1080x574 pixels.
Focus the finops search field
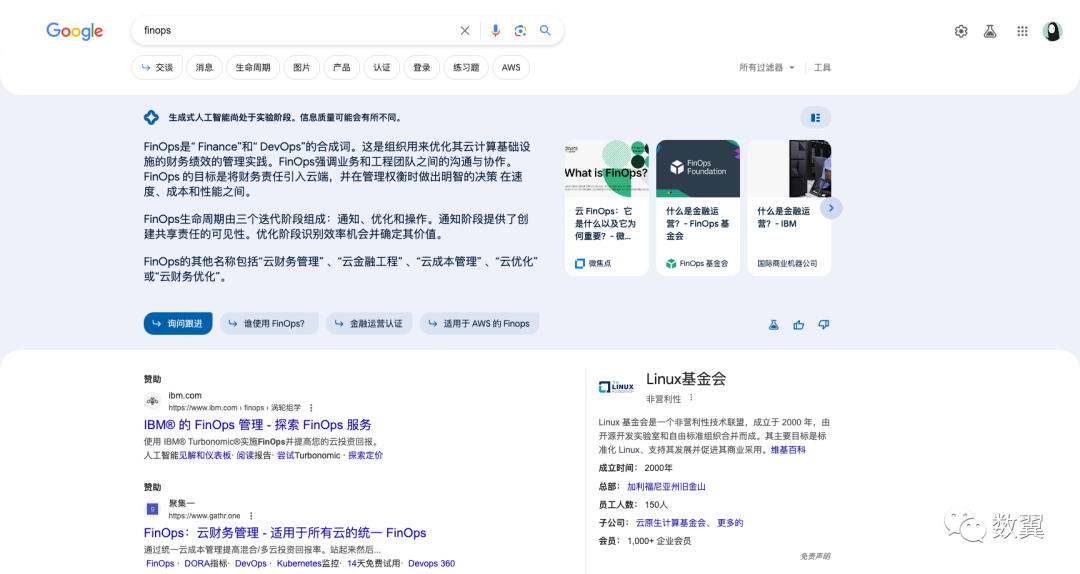click(296, 30)
